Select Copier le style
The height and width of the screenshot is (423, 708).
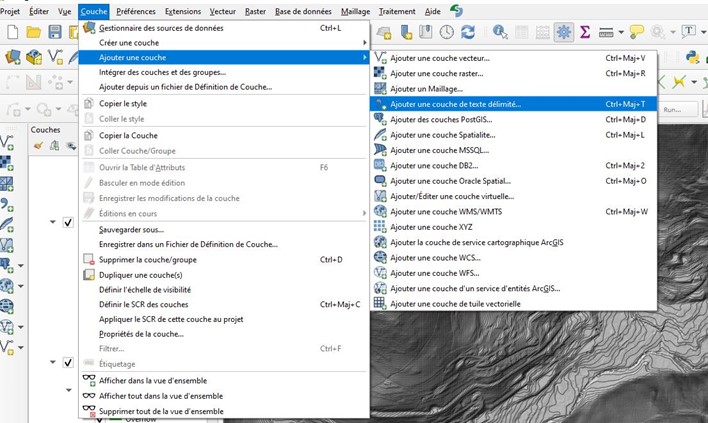click(x=224, y=104)
